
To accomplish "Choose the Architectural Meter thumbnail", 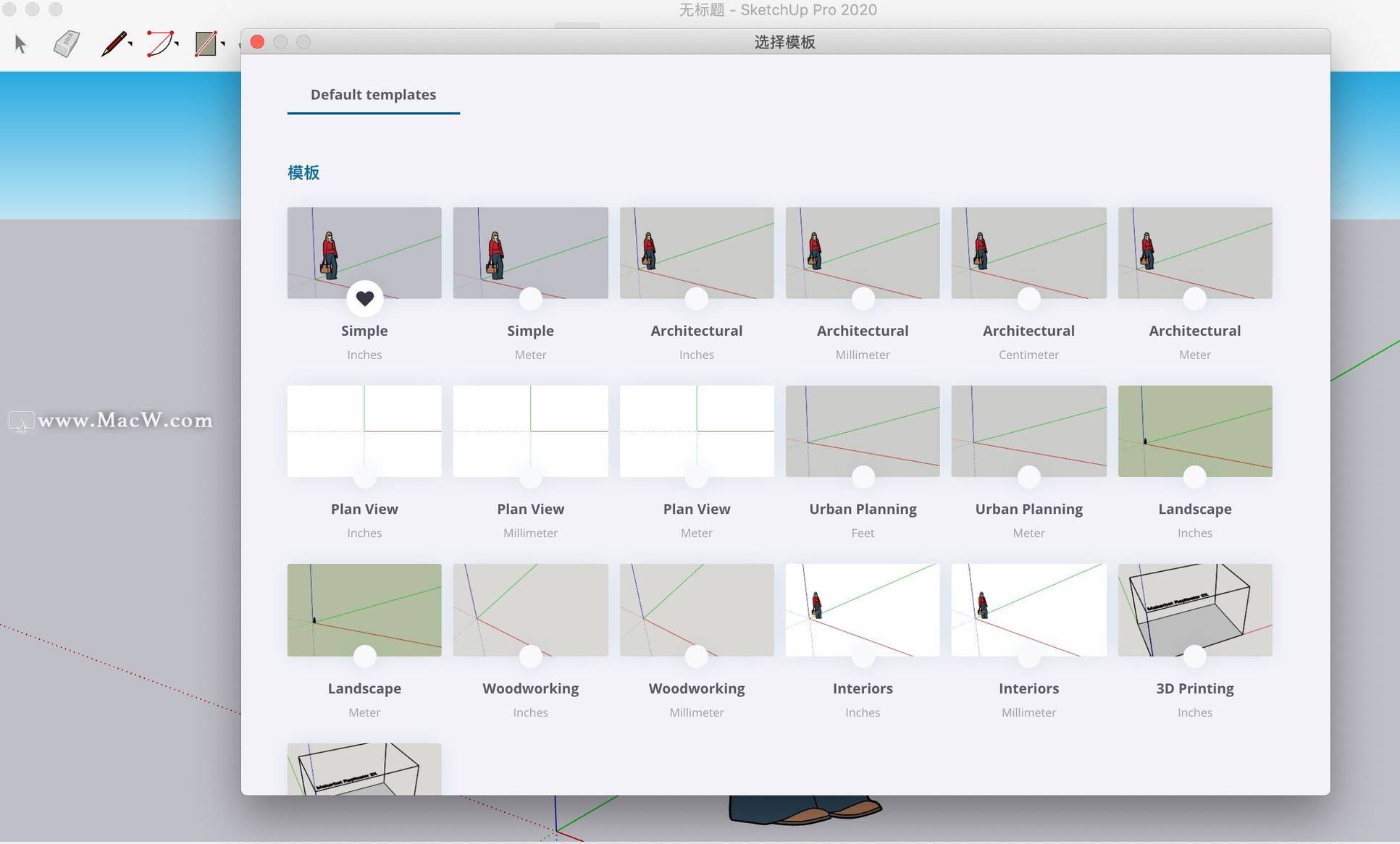I will click(1195, 253).
